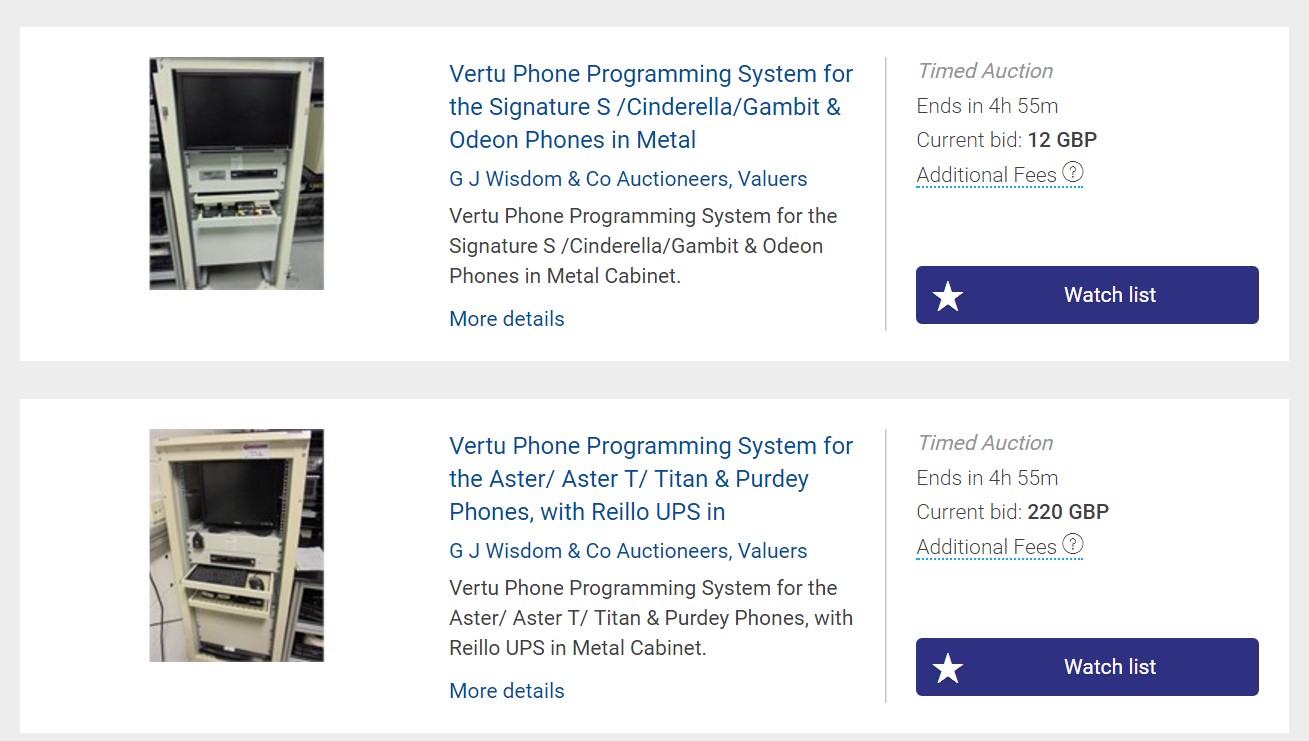Click the help icon beside the 220 GBP lot's Additional Fees
Screen dimensions: 1309x741
(1072, 545)
